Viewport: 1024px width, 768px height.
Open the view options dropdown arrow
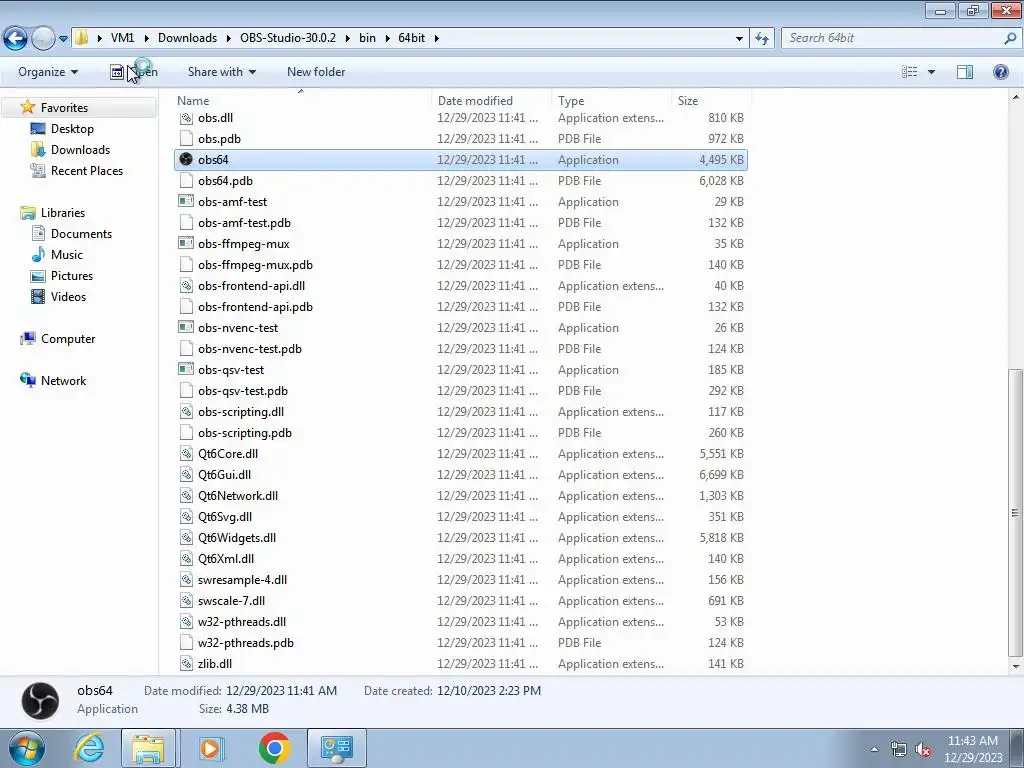[931, 72]
